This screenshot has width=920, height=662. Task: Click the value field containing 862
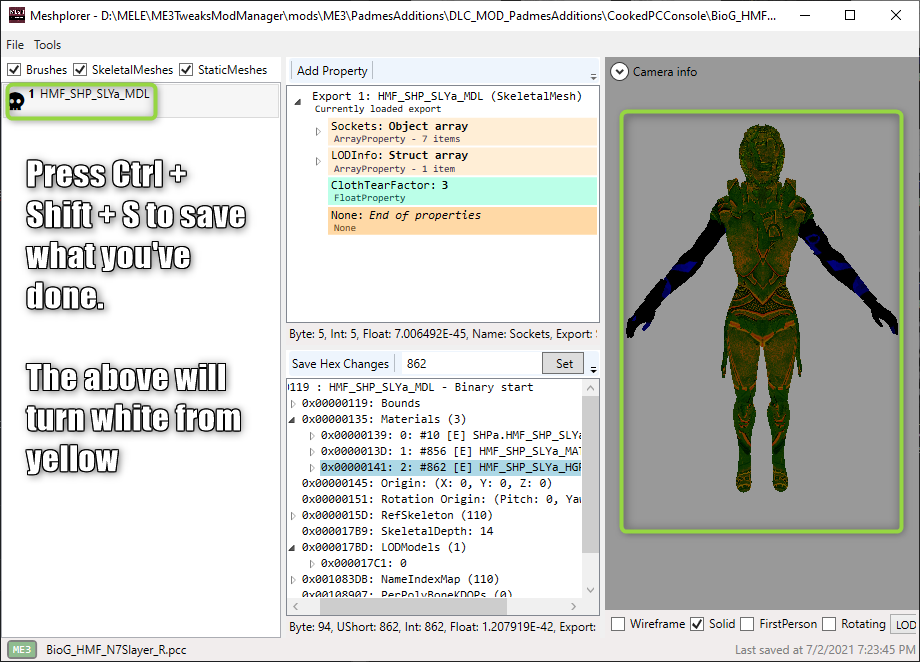tap(471, 364)
